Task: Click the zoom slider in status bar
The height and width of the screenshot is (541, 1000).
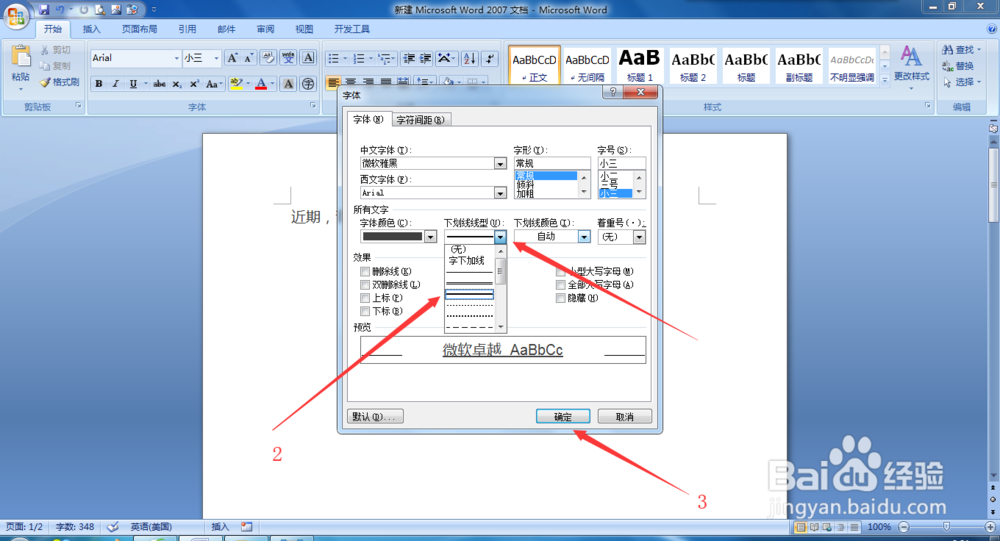Action: 946,527
